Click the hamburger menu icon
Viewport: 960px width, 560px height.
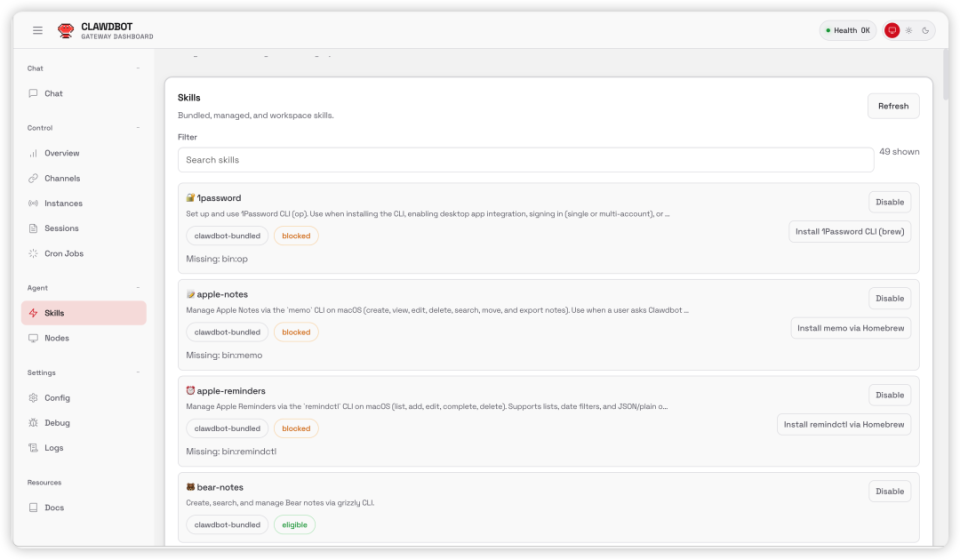click(x=38, y=30)
